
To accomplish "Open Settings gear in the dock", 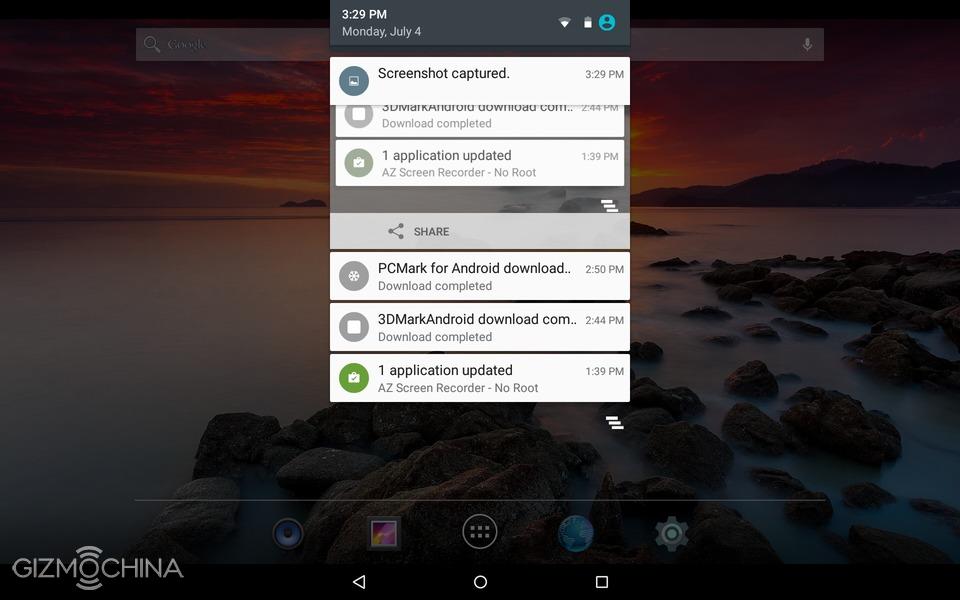I will coord(671,533).
